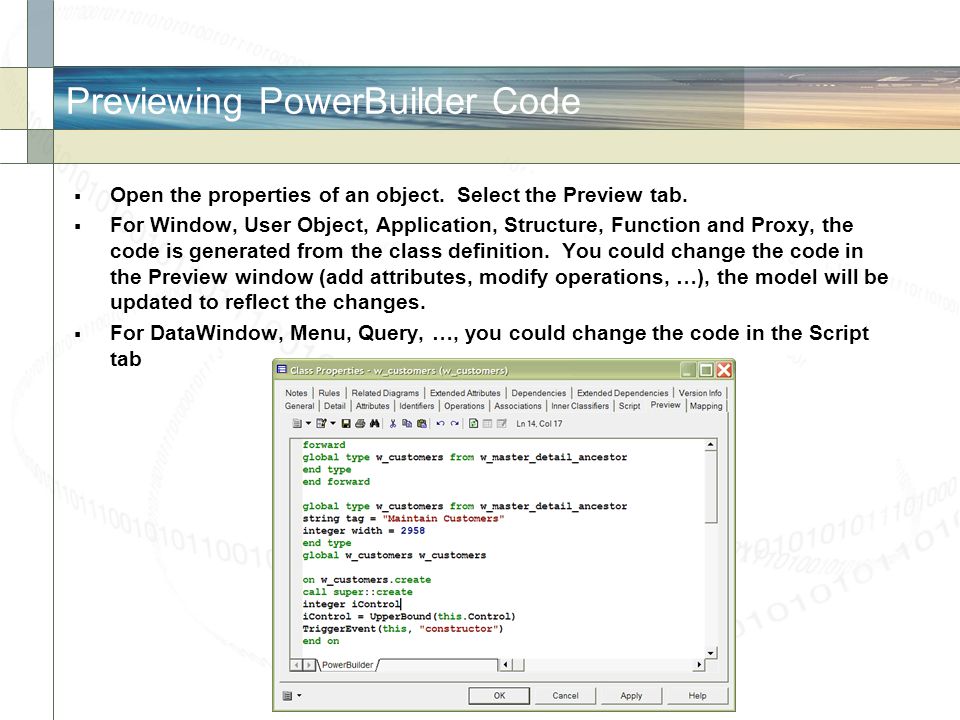Click the green Refresh preview icon

[473, 423]
